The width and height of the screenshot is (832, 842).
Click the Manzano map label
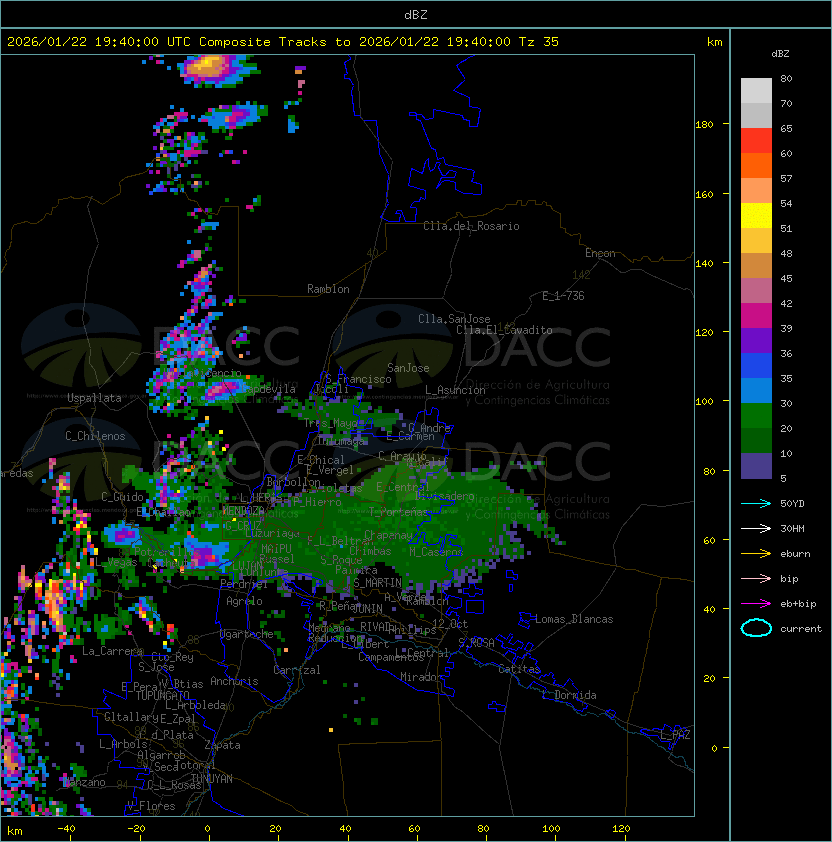coord(84,782)
